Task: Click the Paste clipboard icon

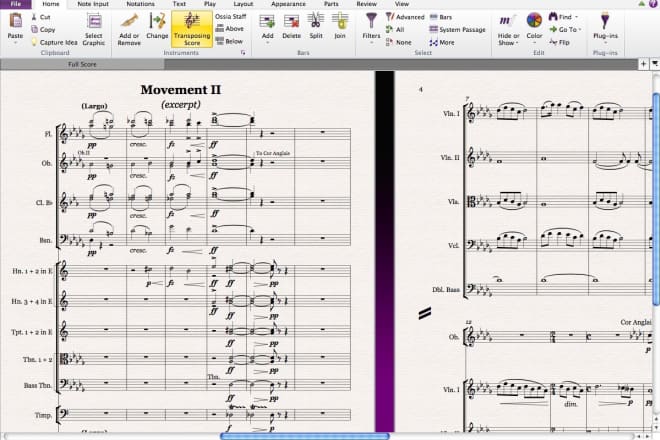Action: pyautogui.click(x=16, y=21)
